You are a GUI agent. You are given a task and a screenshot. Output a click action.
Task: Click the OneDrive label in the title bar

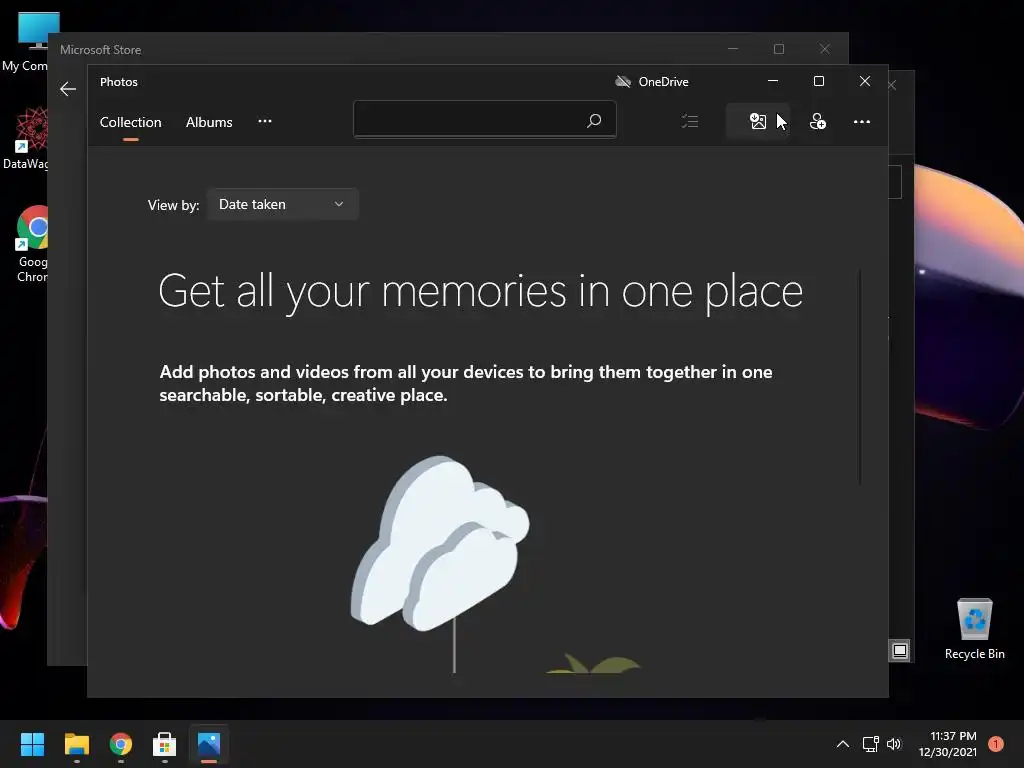click(x=664, y=82)
